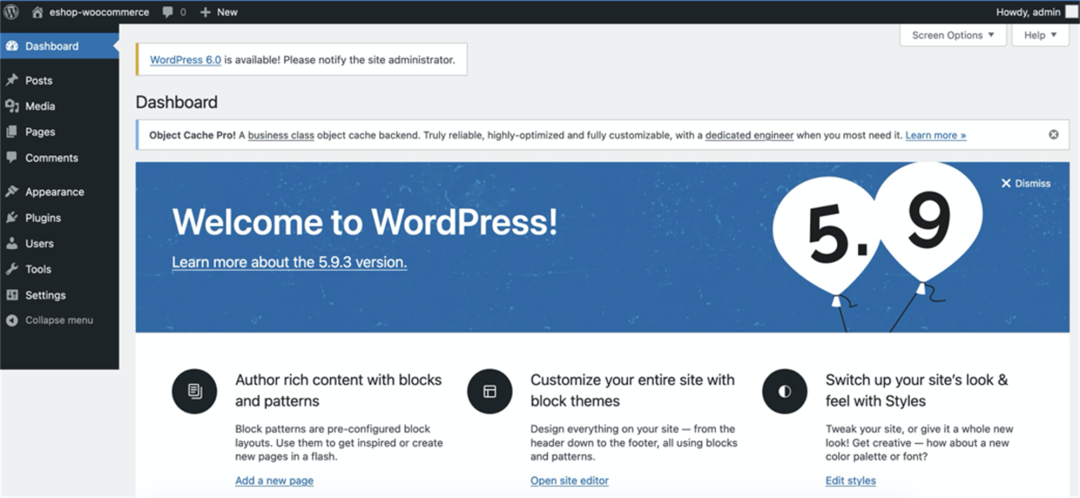Click the dedicated engineer link
Image resolution: width=1080 pixels, height=498 pixels.
point(749,136)
